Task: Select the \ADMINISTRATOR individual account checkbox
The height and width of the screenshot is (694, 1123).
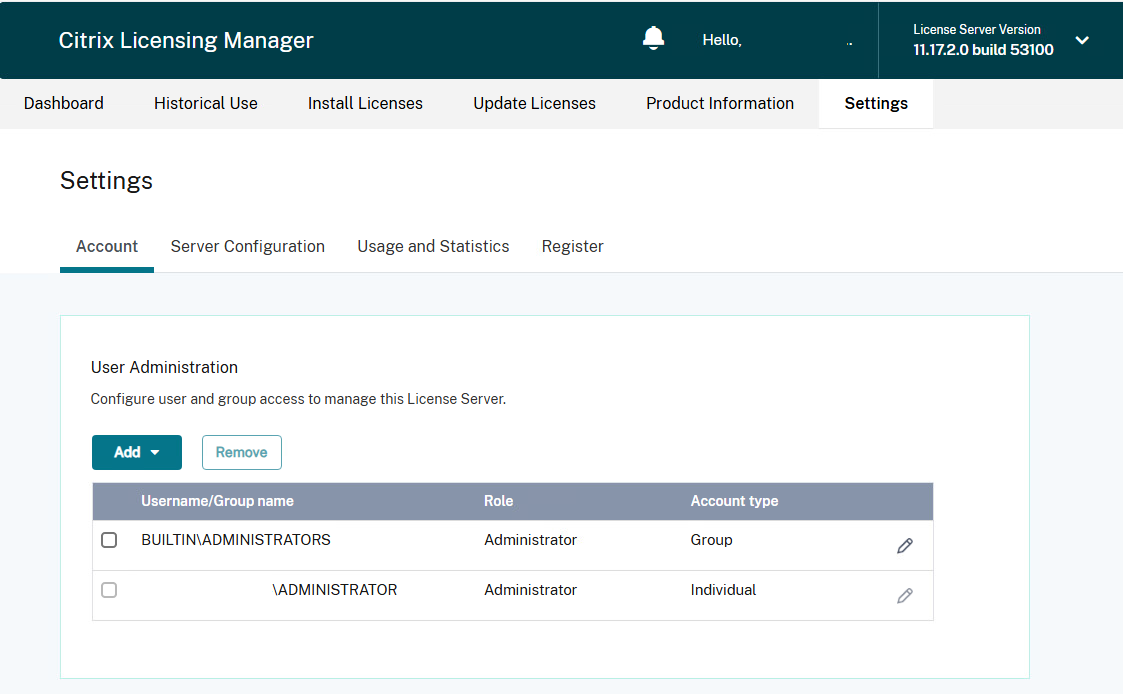Action: (109, 590)
